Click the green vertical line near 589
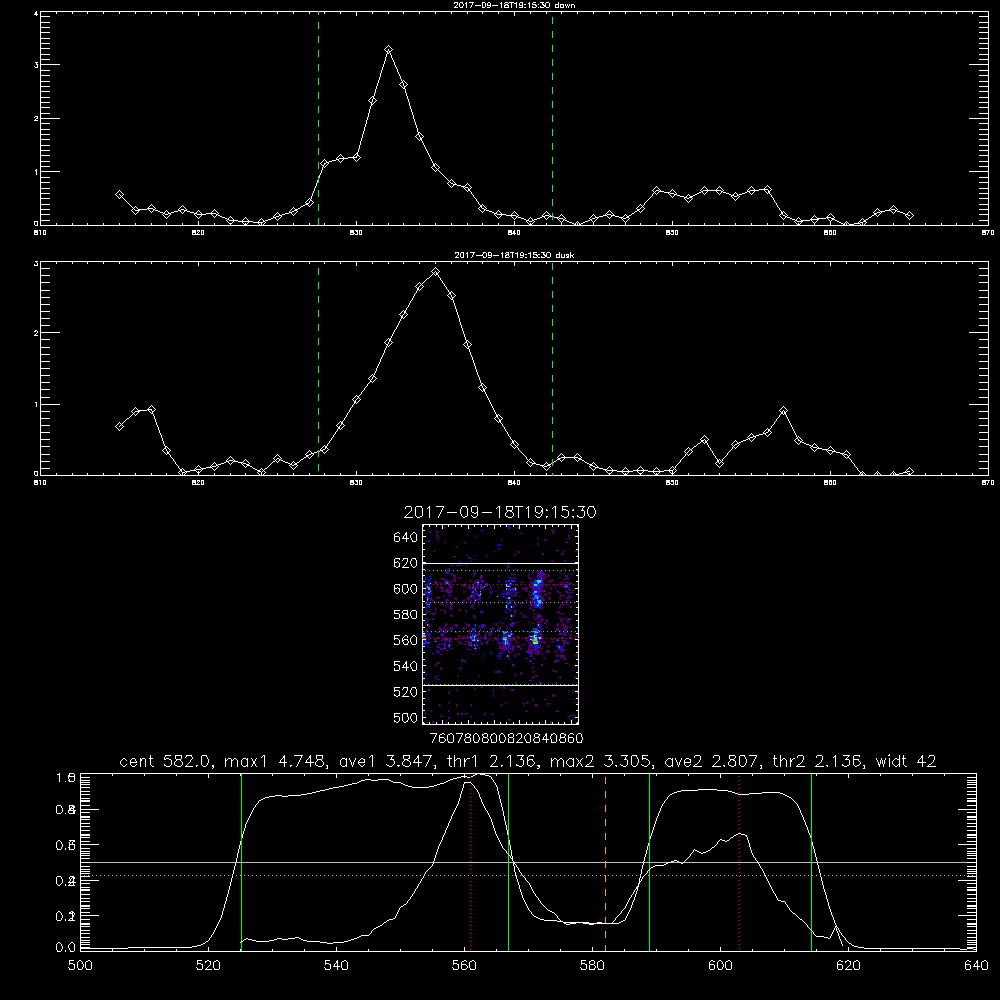This screenshot has height=1000, width=1000. (649, 862)
